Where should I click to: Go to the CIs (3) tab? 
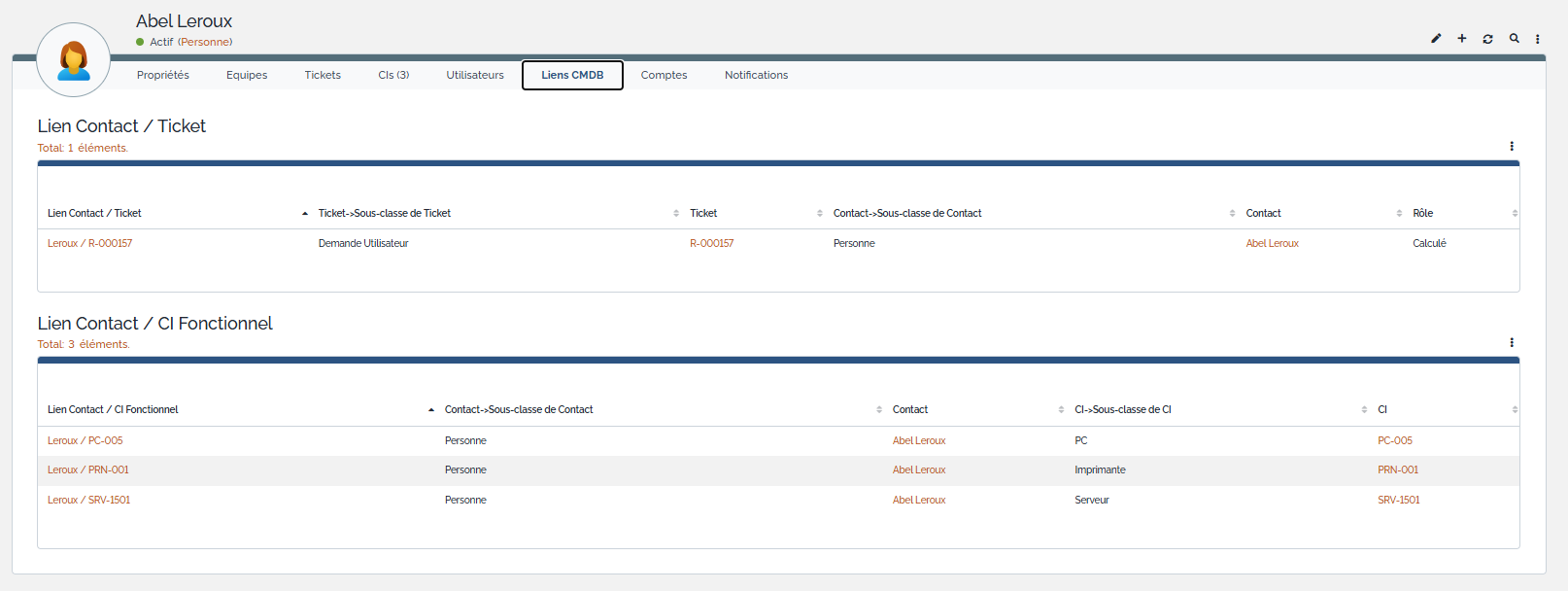393,75
